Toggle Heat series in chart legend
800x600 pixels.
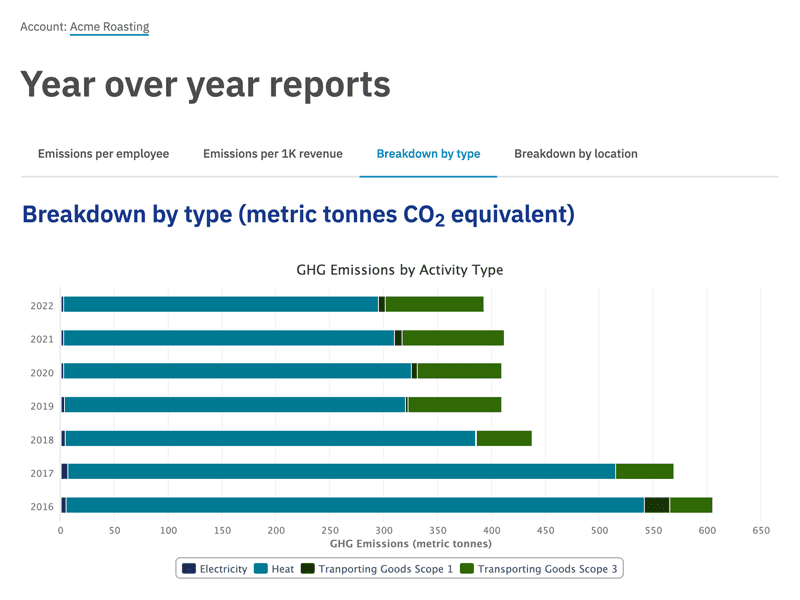pos(282,569)
